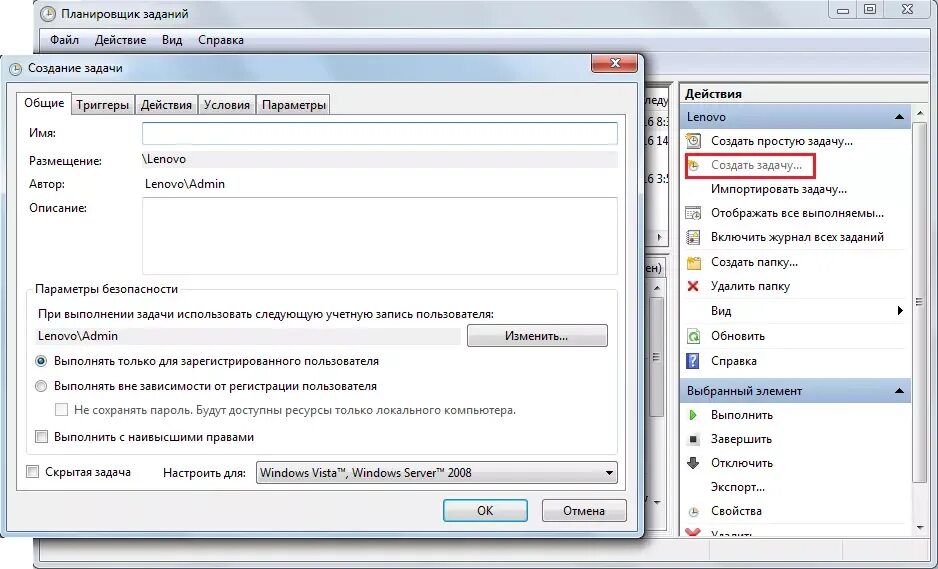Screen dimensions: 938x569
Task: Click the Actions pane scrollbar down arrow
Action: point(921,527)
